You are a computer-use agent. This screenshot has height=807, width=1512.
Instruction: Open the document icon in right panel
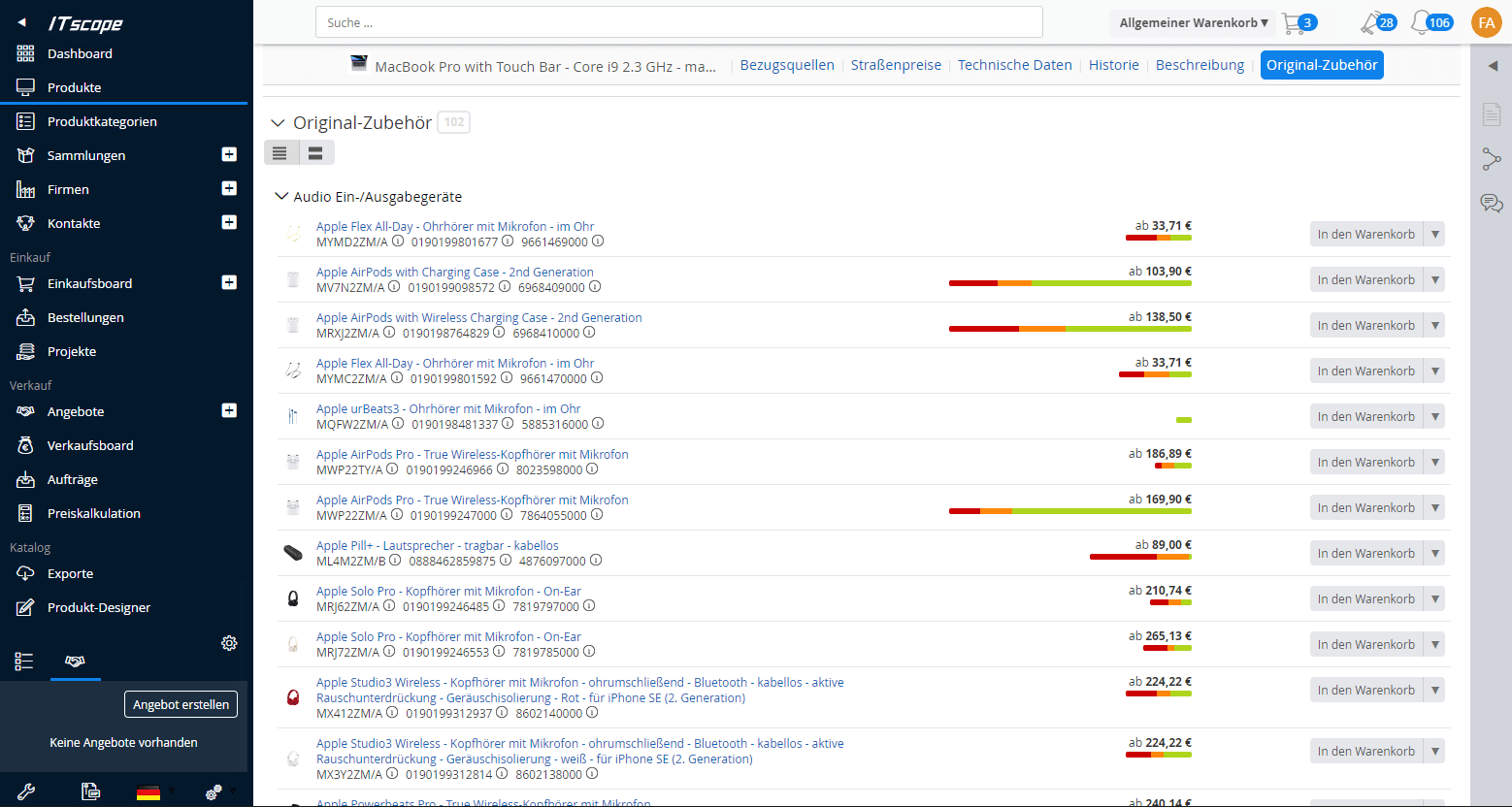1492,114
